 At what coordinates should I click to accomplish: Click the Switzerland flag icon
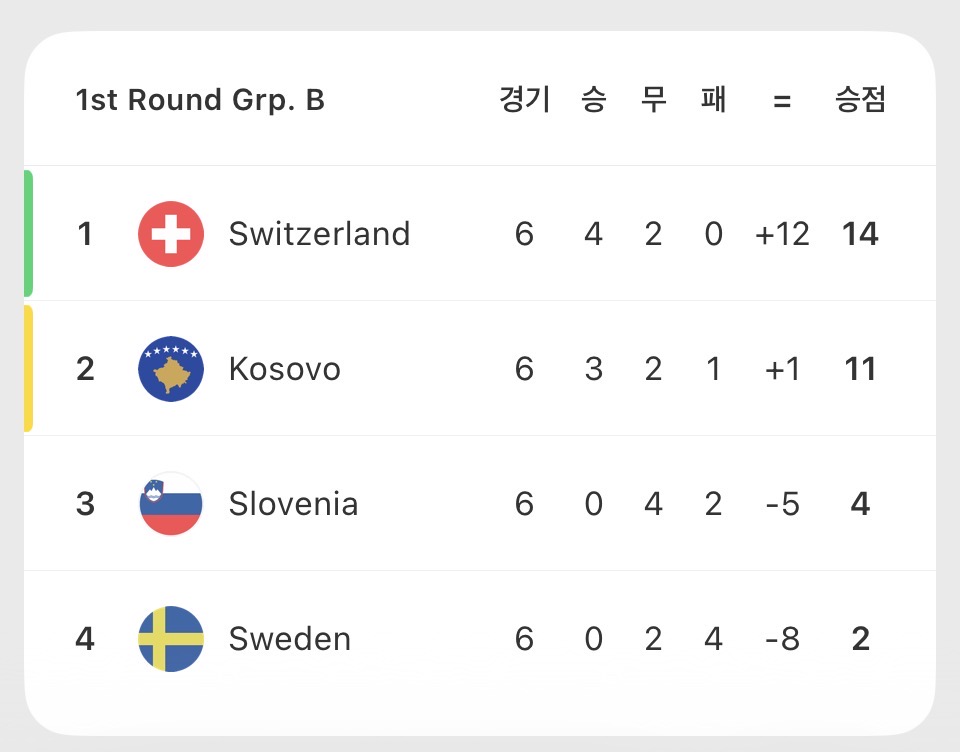[x=171, y=234]
